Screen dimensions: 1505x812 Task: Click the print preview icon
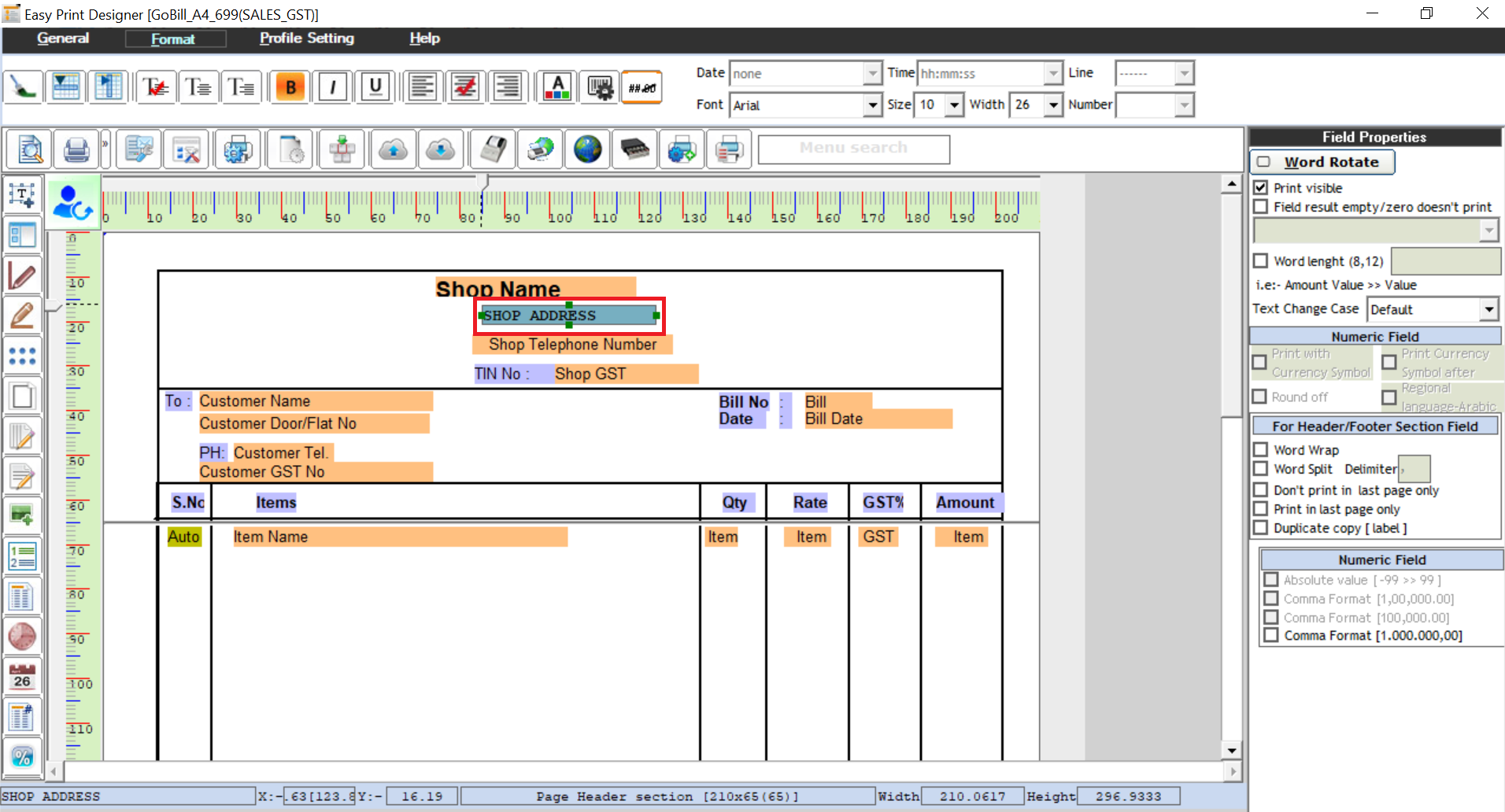pos(28,149)
